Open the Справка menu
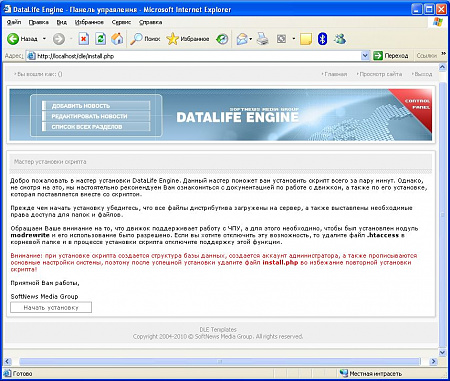Viewport: 450px width, 381px height. click(150, 22)
